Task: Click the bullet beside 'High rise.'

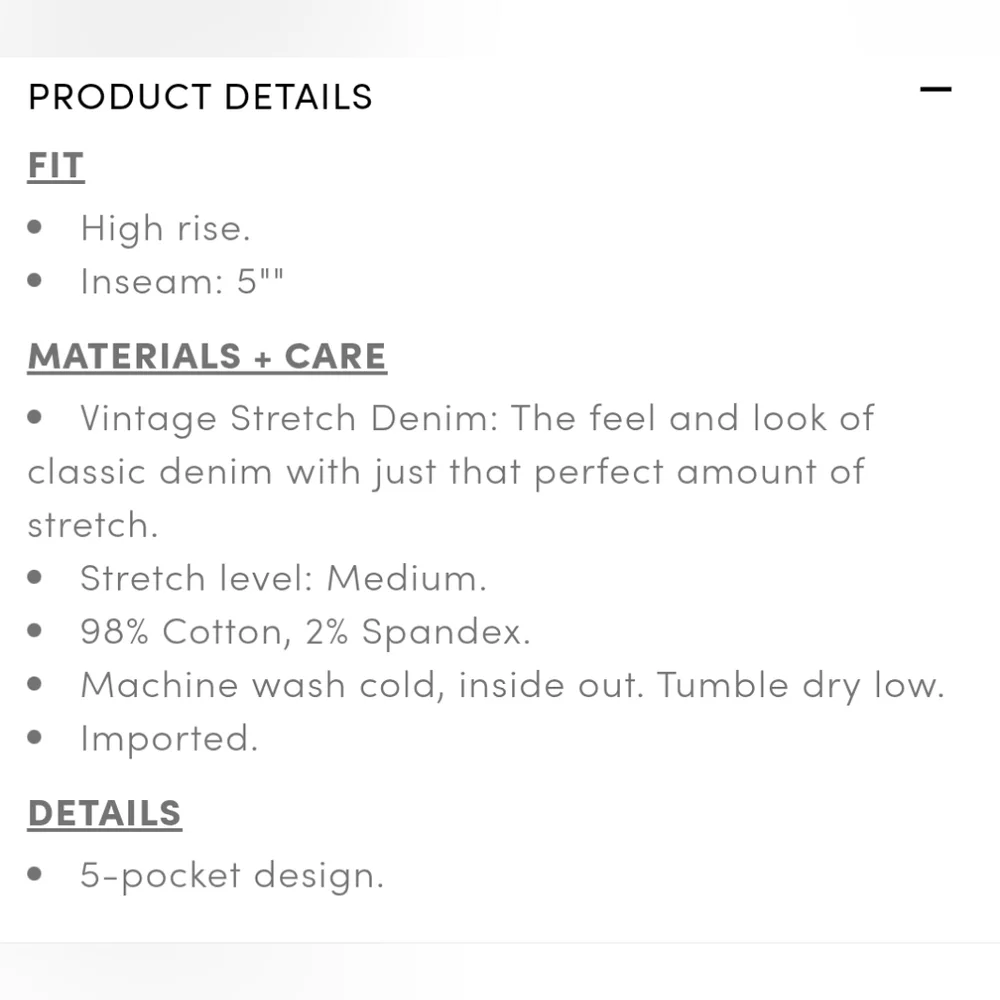Action: [x=36, y=227]
